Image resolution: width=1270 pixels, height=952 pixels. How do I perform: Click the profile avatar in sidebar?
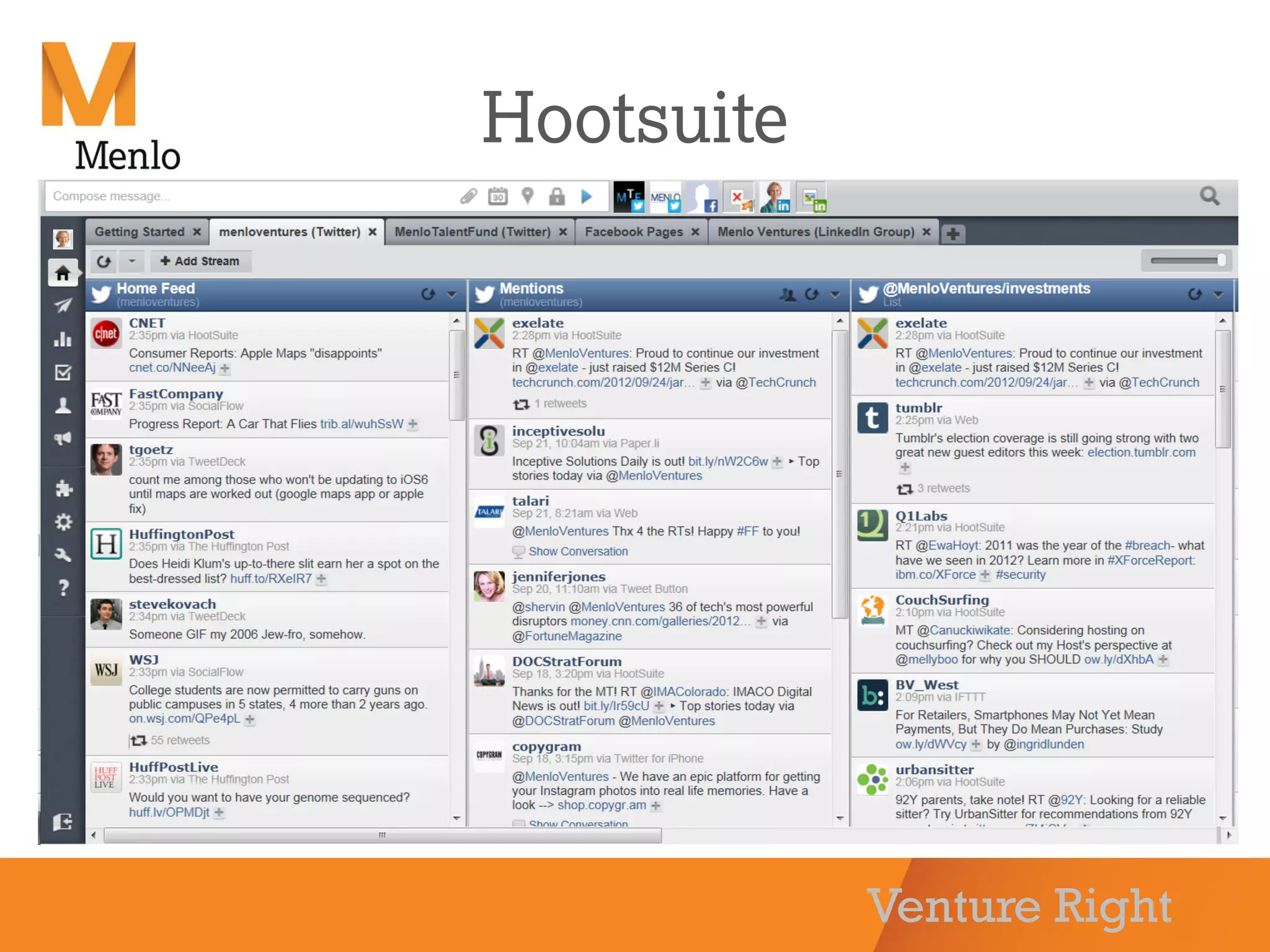(x=63, y=239)
